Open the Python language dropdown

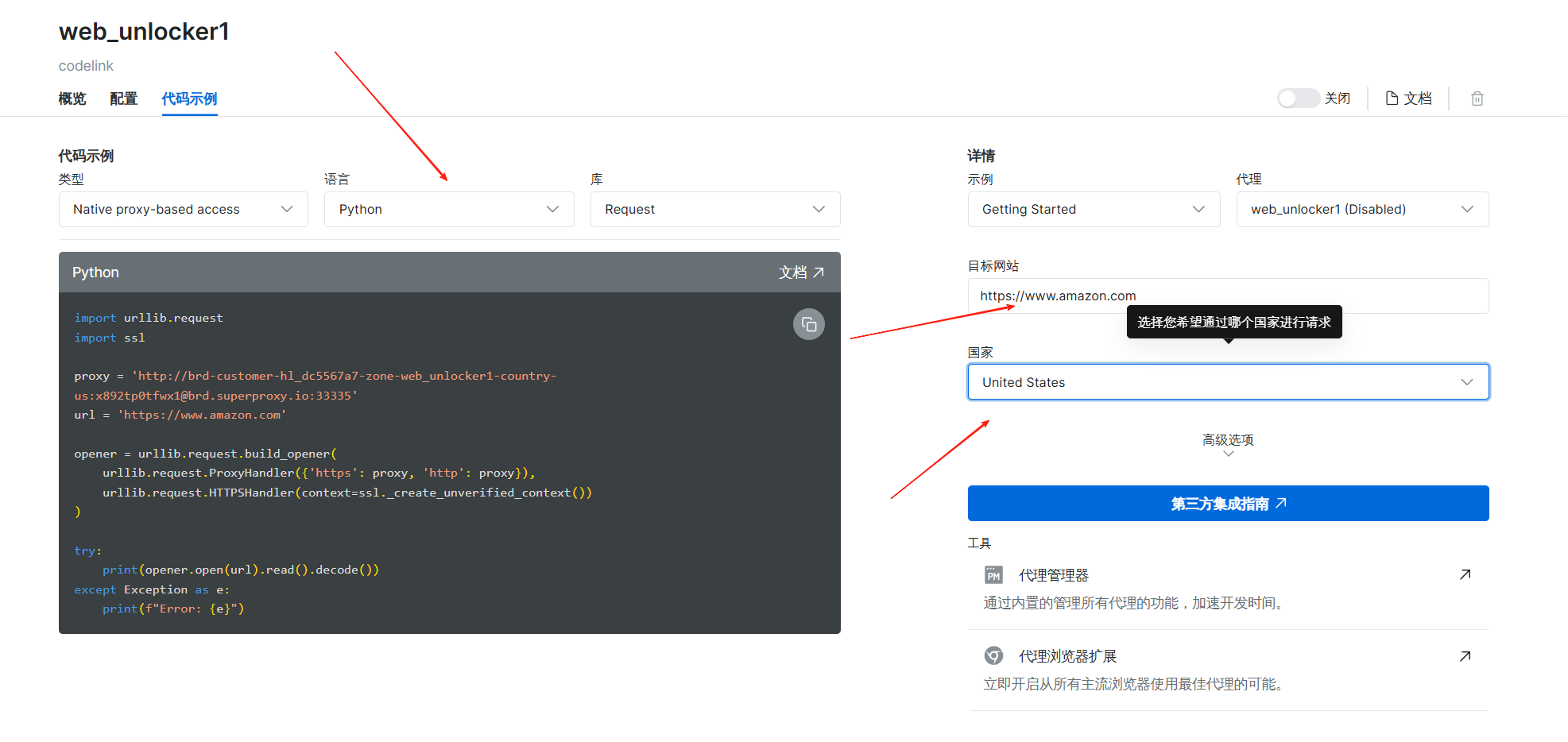coord(448,210)
